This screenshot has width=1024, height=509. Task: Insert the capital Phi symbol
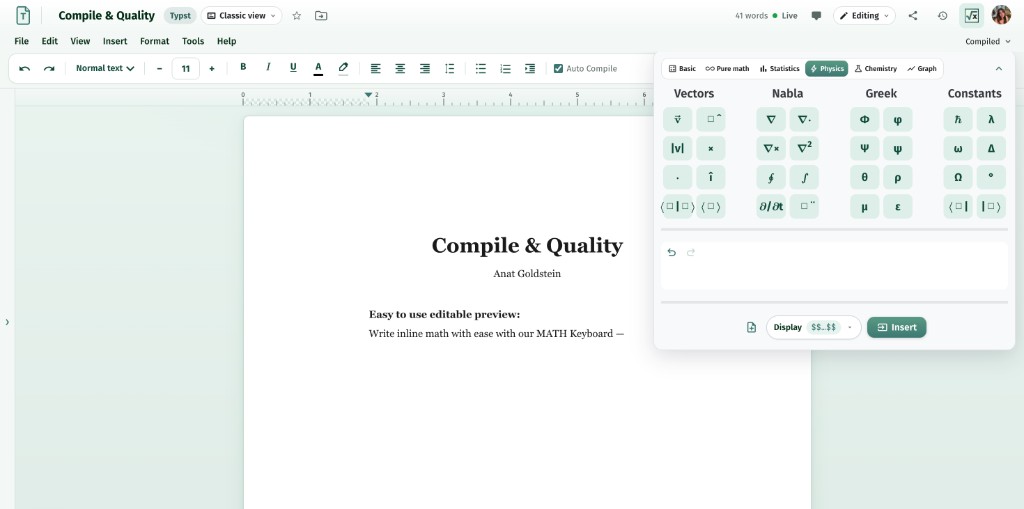pos(865,120)
